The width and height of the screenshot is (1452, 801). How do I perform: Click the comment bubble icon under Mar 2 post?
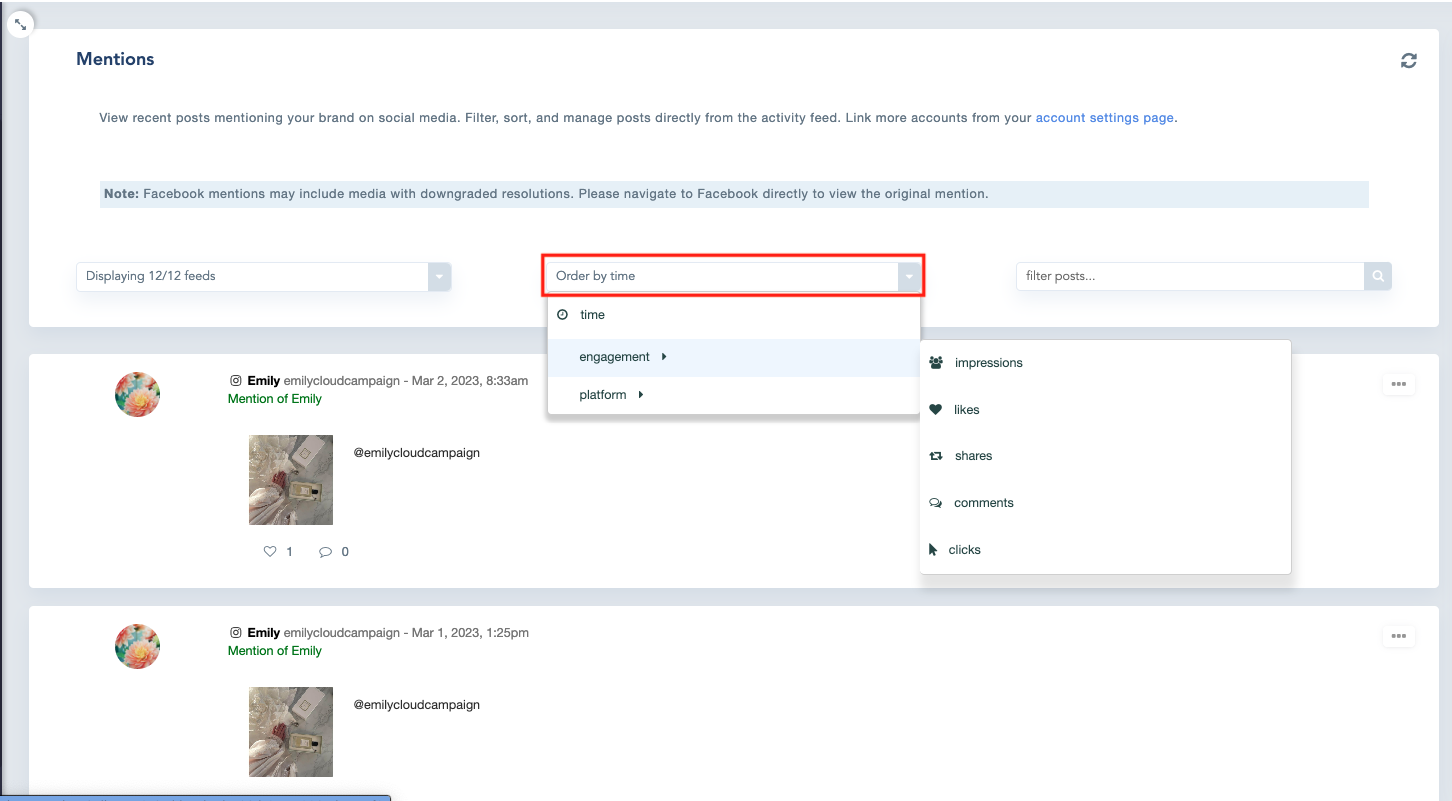(325, 552)
